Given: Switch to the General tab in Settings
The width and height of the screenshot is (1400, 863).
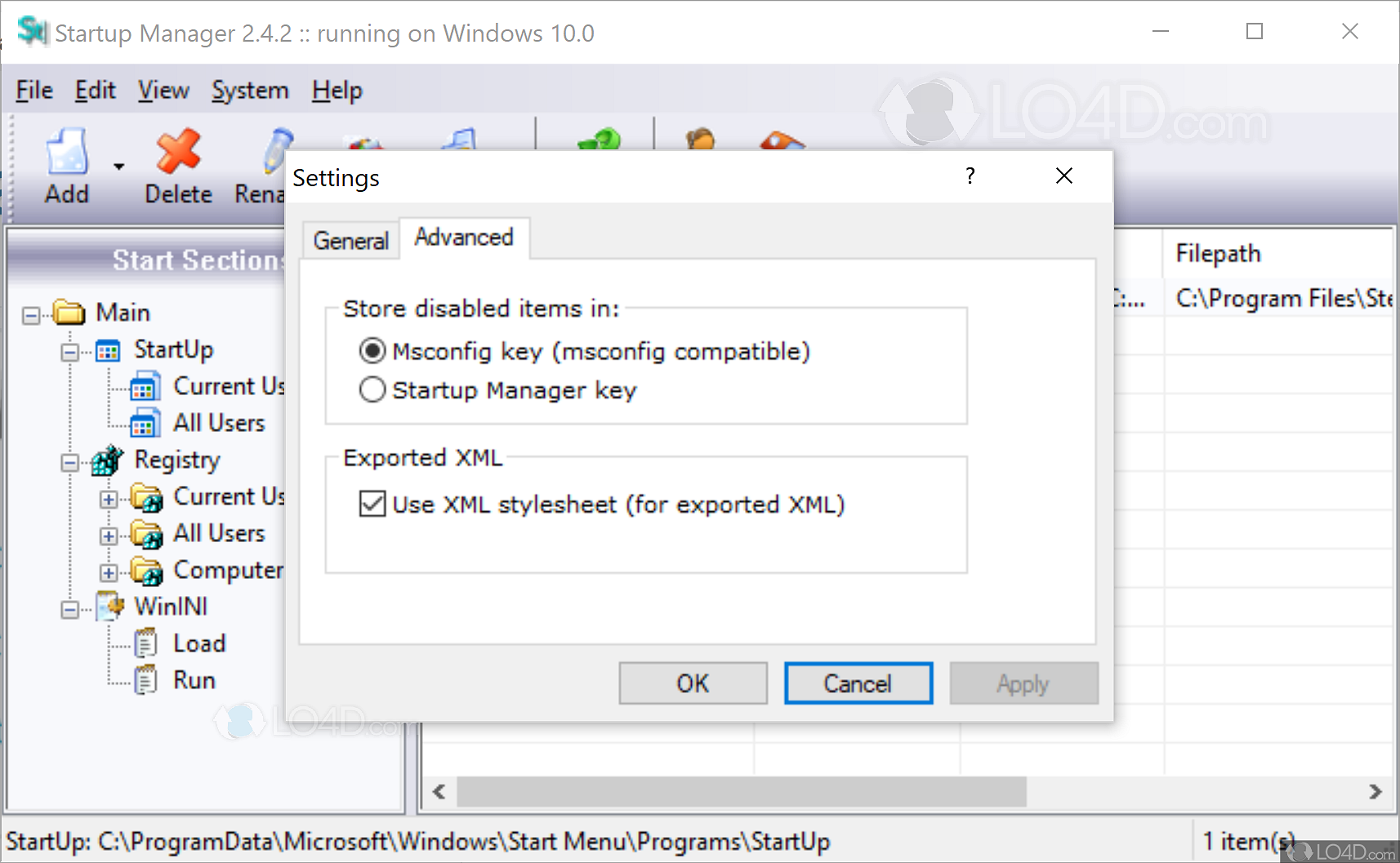Looking at the screenshot, I should click(350, 240).
